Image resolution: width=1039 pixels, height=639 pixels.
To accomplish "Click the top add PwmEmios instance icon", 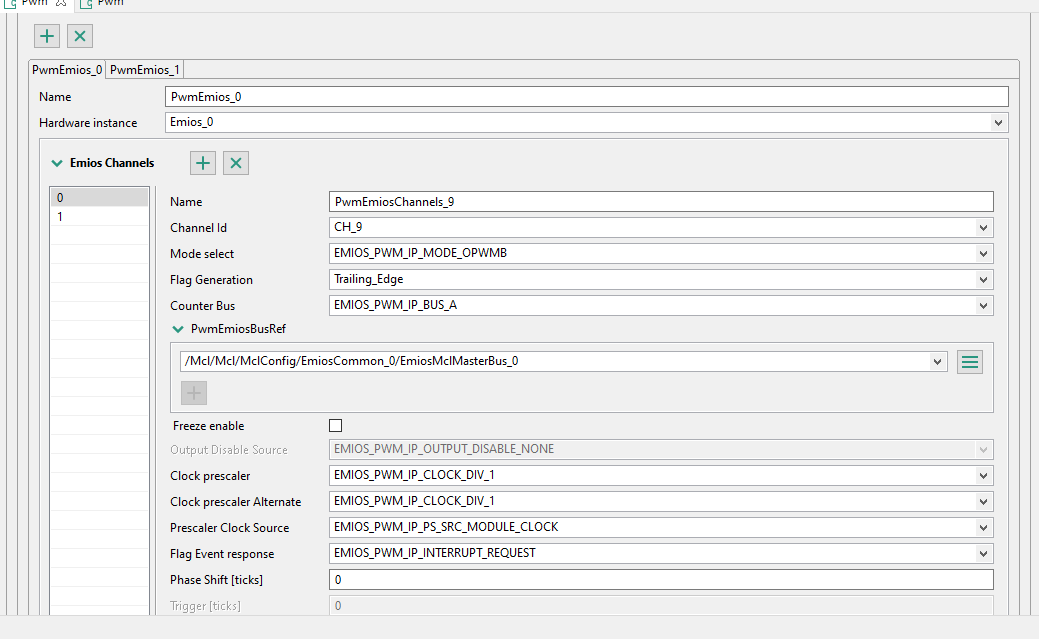I will [47, 36].
